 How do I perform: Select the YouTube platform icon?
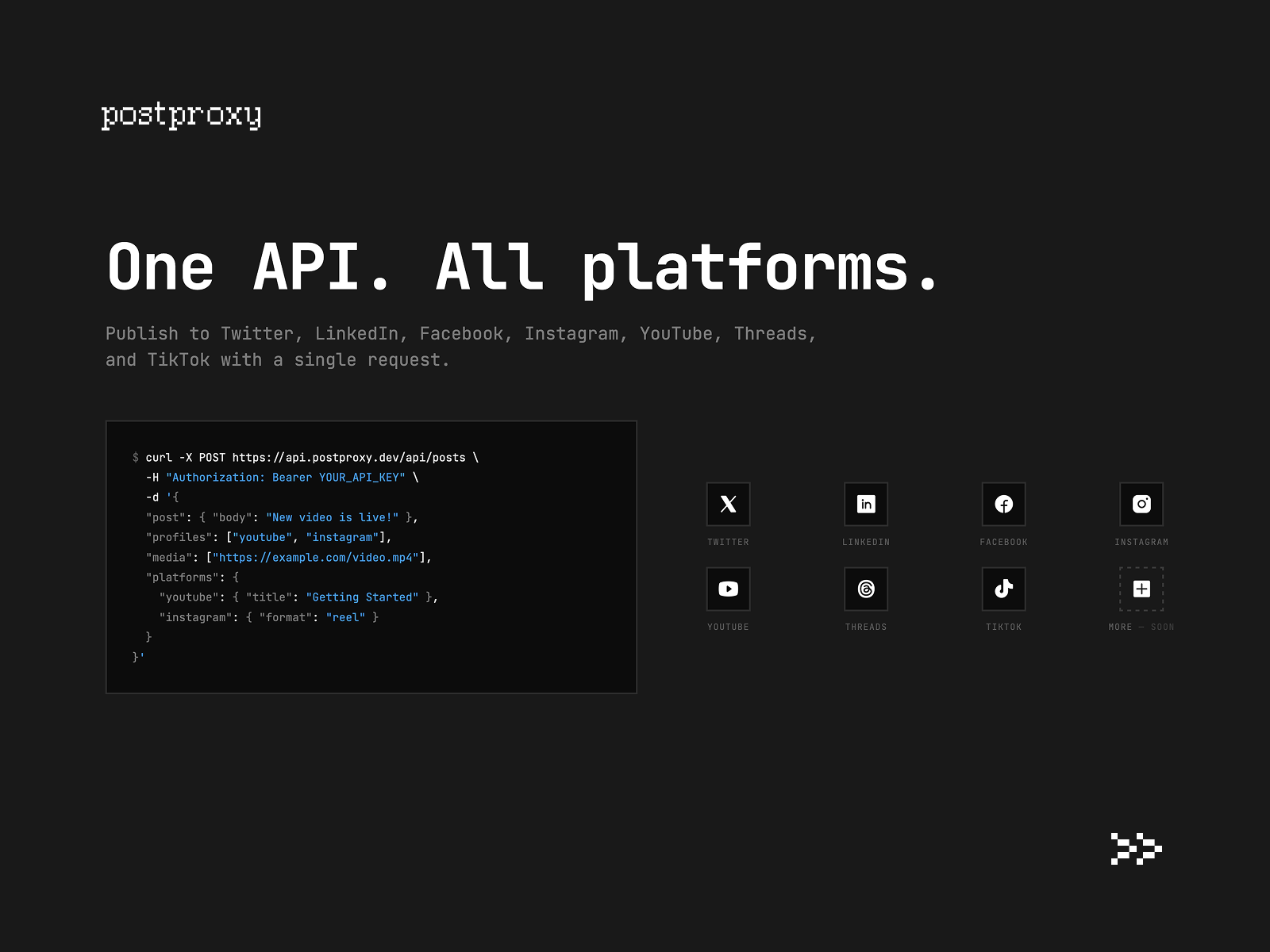click(728, 589)
